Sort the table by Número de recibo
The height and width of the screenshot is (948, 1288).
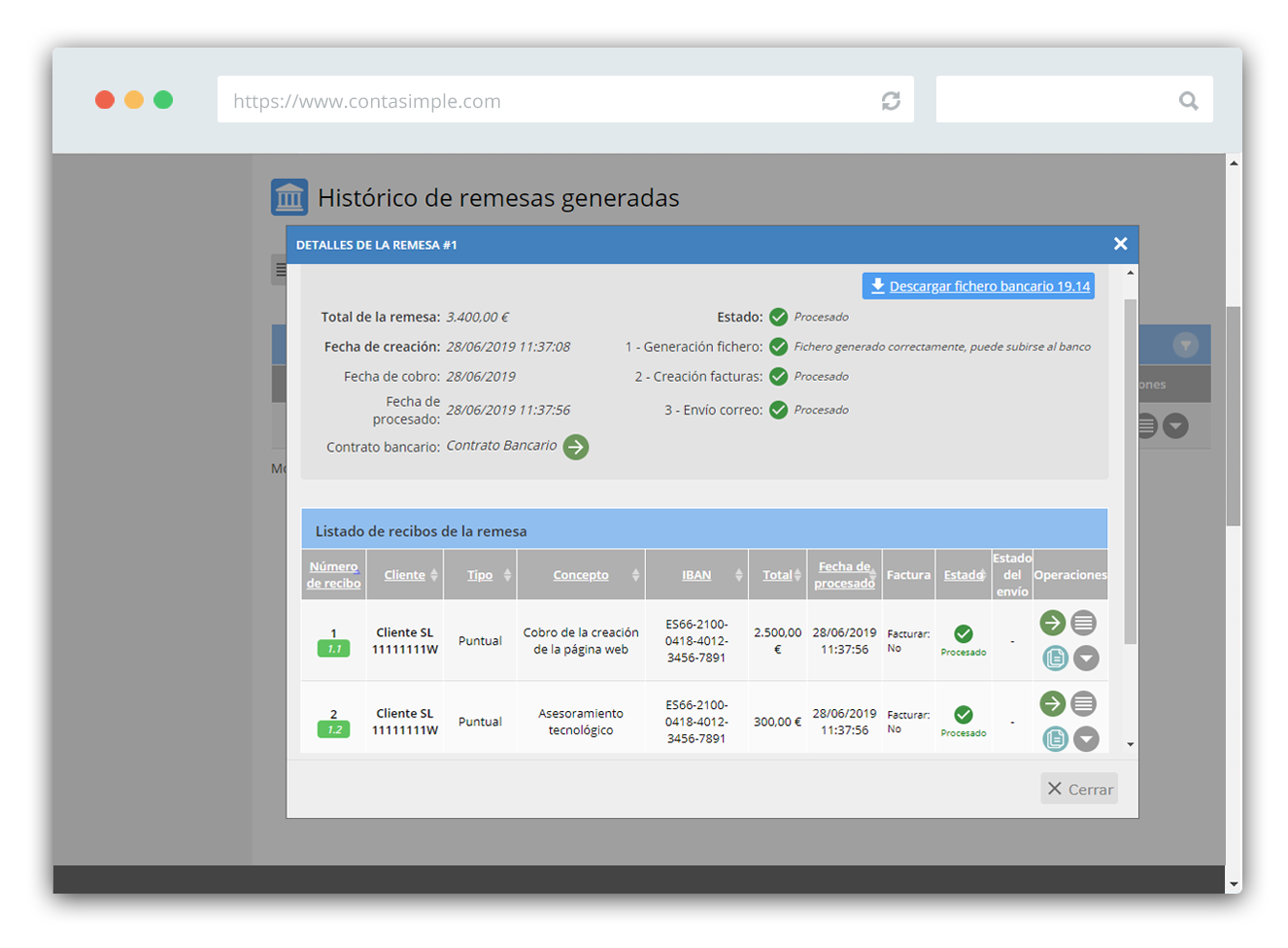coord(333,574)
